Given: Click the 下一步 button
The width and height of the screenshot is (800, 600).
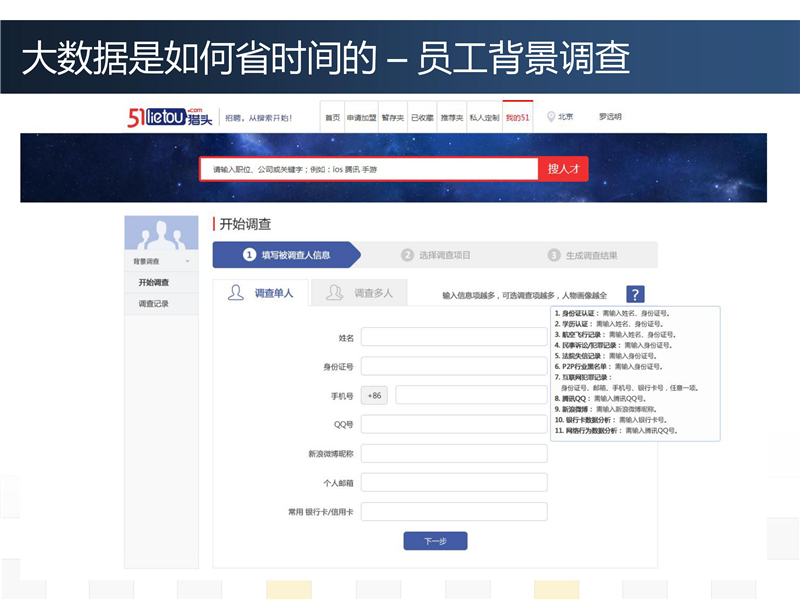Looking at the screenshot, I should 435,541.
